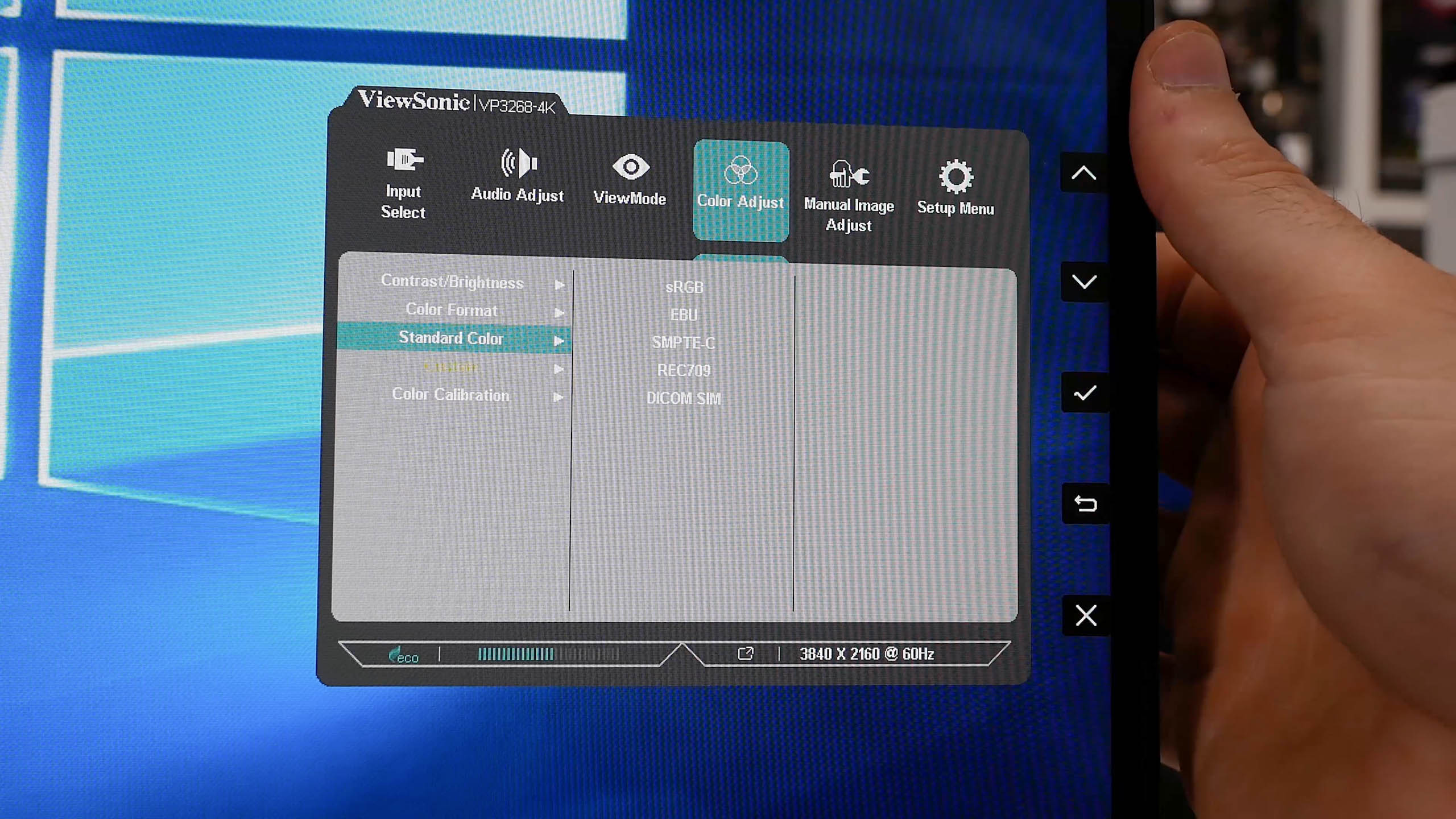Choose the DICOM SIM preset
The width and height of the screenshot is (1456, 819).
pyautogui.click(x=684, y=399)
